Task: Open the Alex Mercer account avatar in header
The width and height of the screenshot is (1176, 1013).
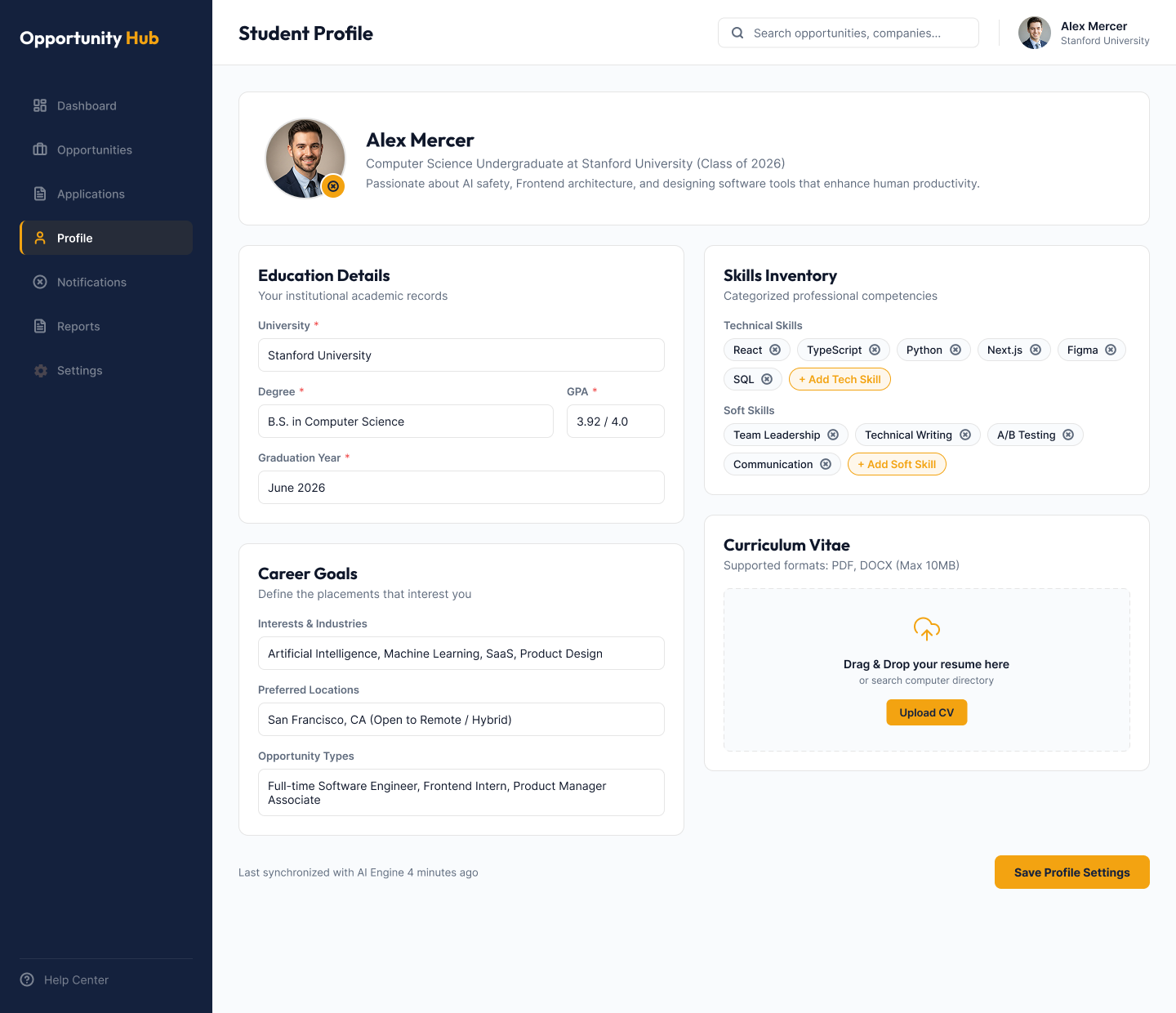Action: [1035, 33]
